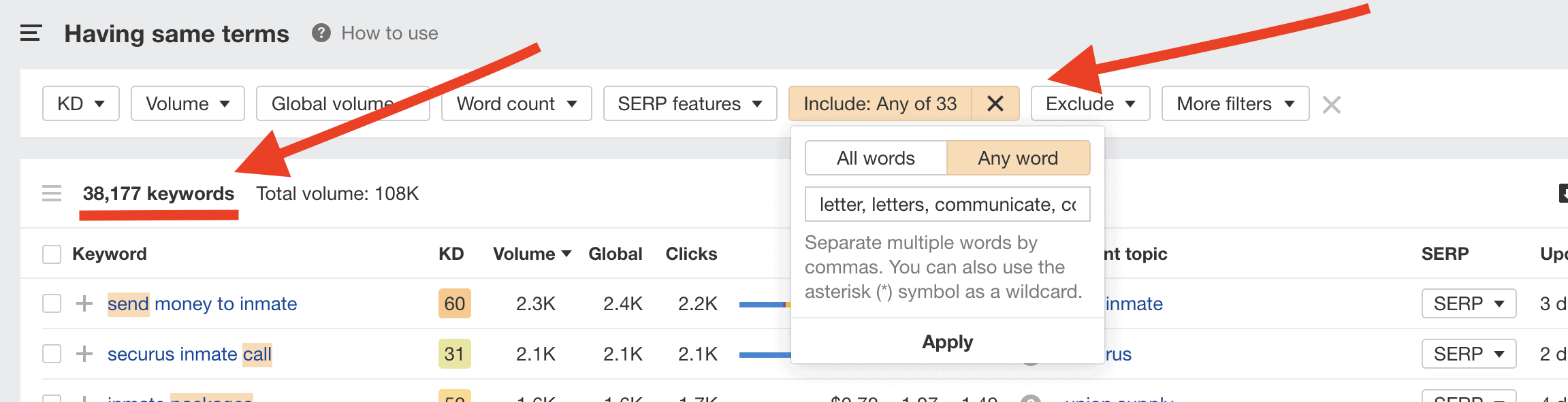Tick the select-all Keyword checkbox
This screenshot has height=402, width=1568.
(52, 254)
